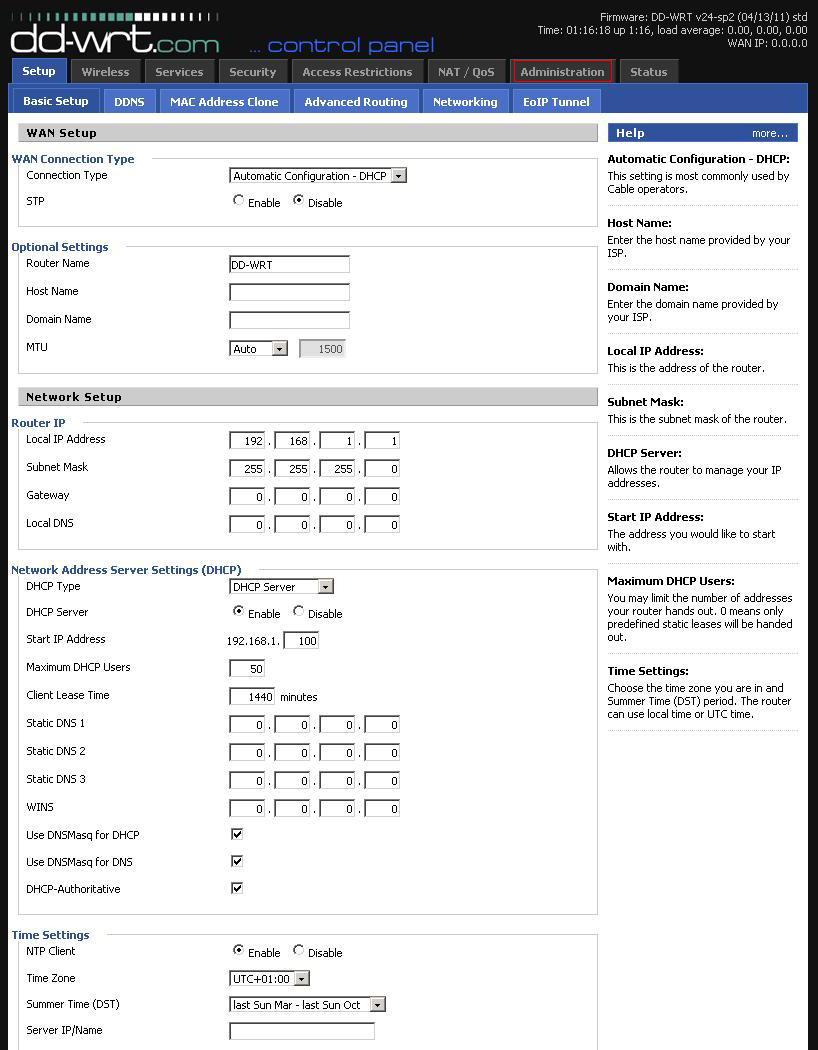Click the Time Settings help heading
This screenshot has height=1050, width=818.
tap(648, 671)
